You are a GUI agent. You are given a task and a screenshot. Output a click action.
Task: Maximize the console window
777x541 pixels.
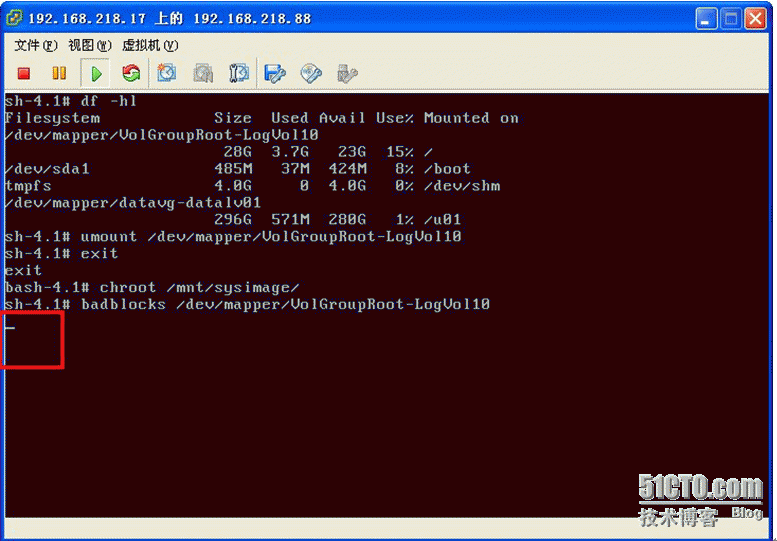pos(731,19)
